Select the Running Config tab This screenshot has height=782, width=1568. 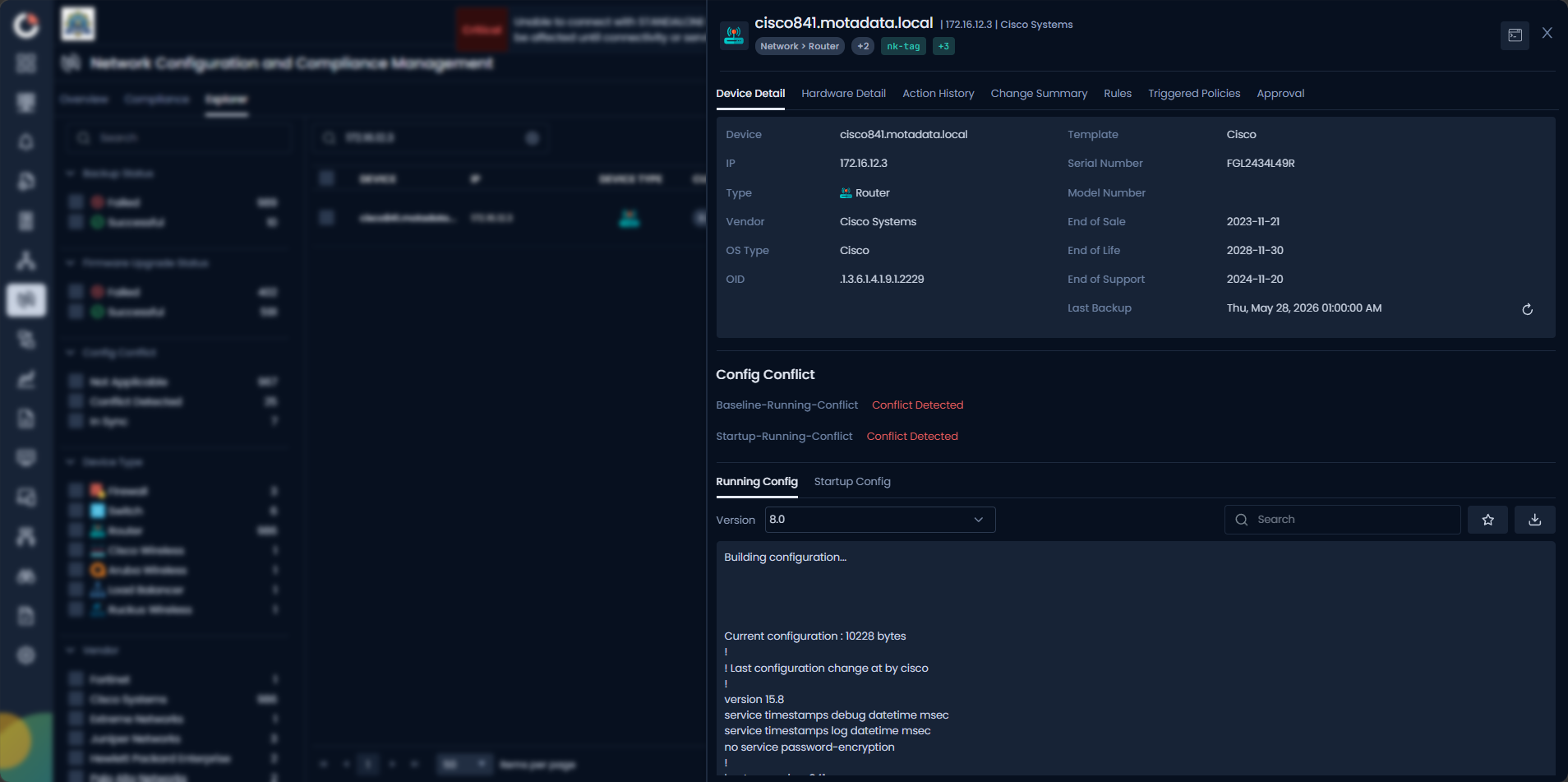click(757, 482)
